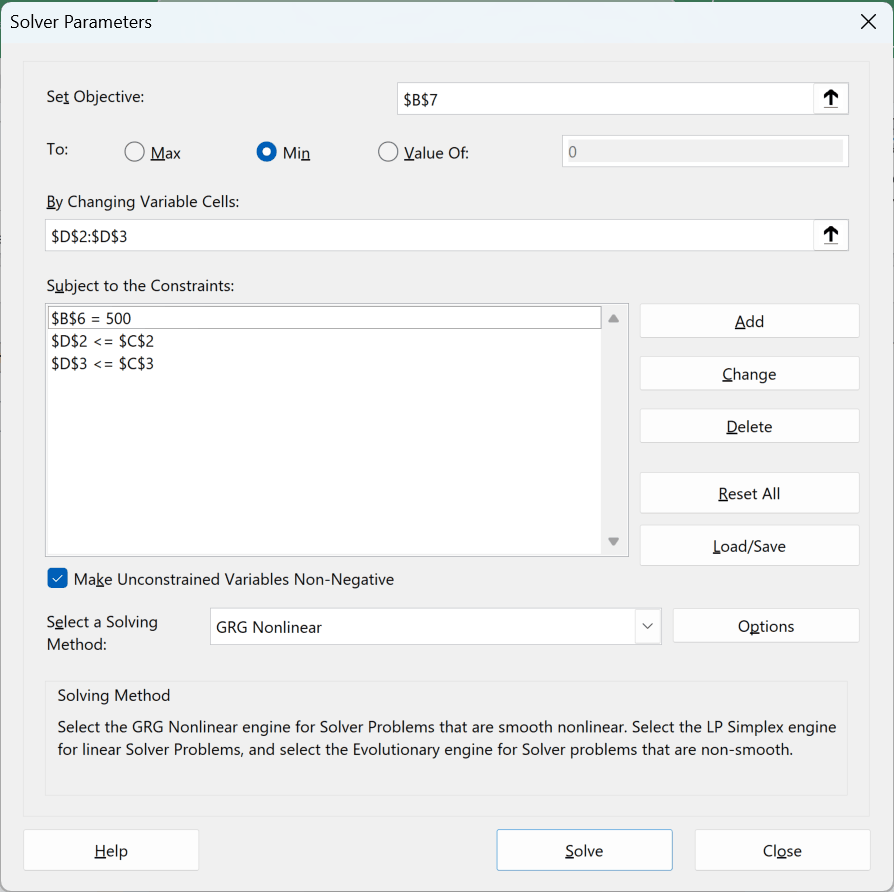Image resolution: width=894 pixels, height=892 pixels.
Task: Click the Delete constraint button
Action: pos(749,426)
